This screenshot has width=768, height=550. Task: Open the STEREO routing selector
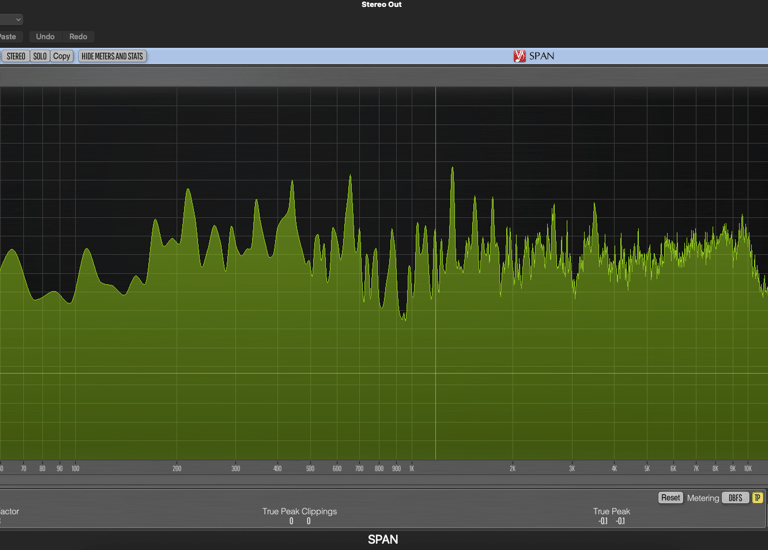click(16, 56)
